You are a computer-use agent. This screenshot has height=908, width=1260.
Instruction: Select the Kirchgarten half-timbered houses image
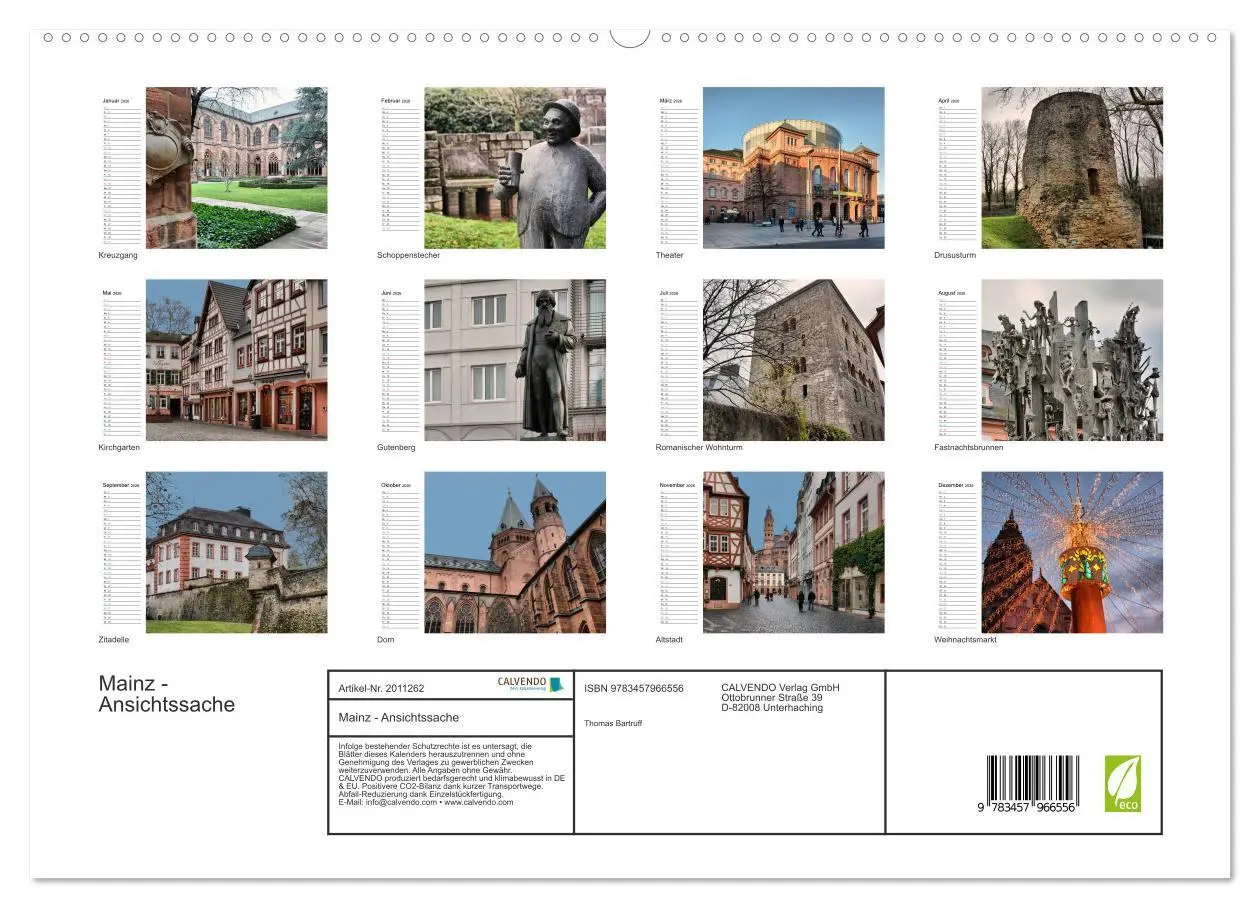(237, 359)
